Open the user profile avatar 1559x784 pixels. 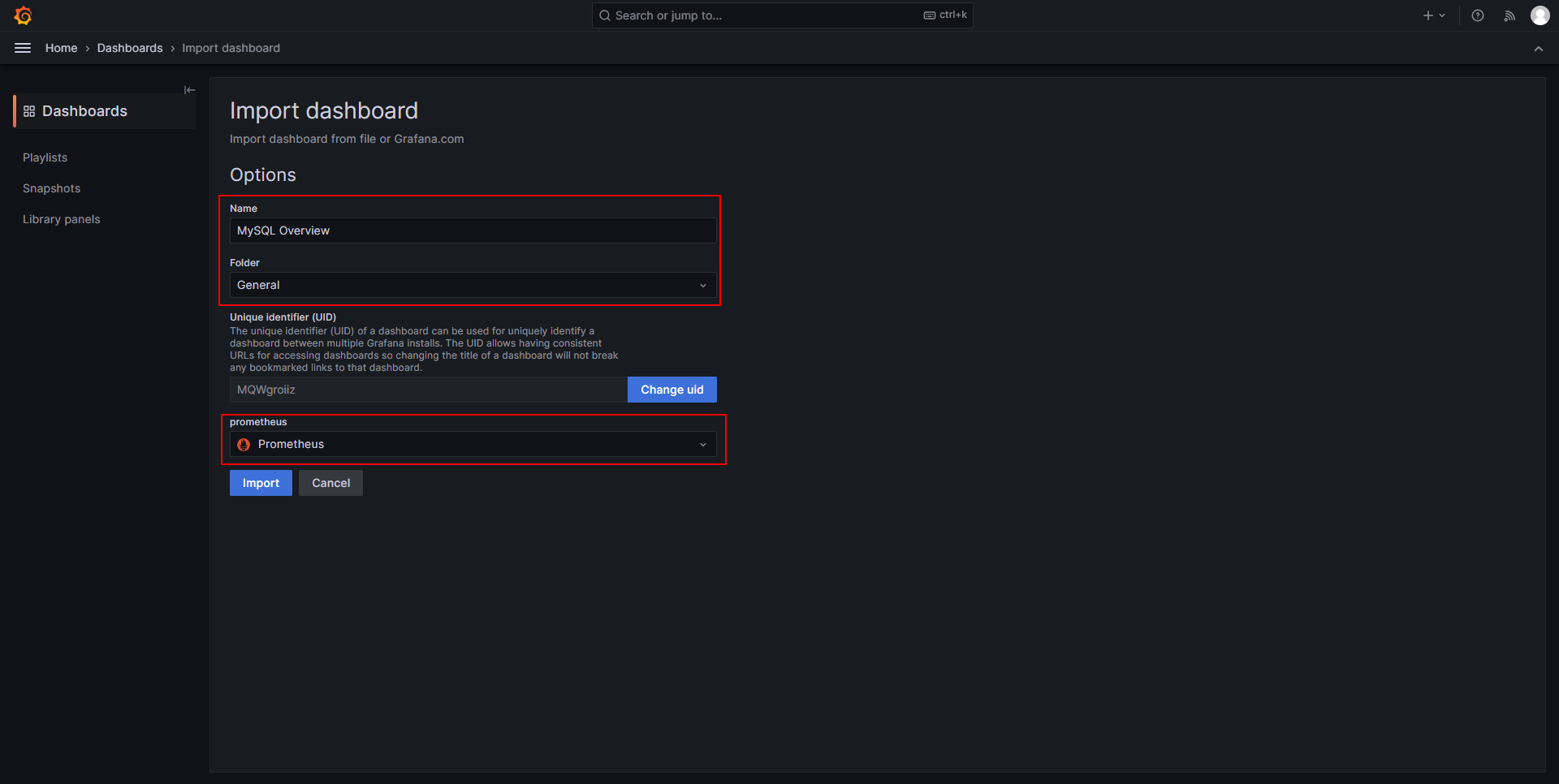(x=1540, y=15)
